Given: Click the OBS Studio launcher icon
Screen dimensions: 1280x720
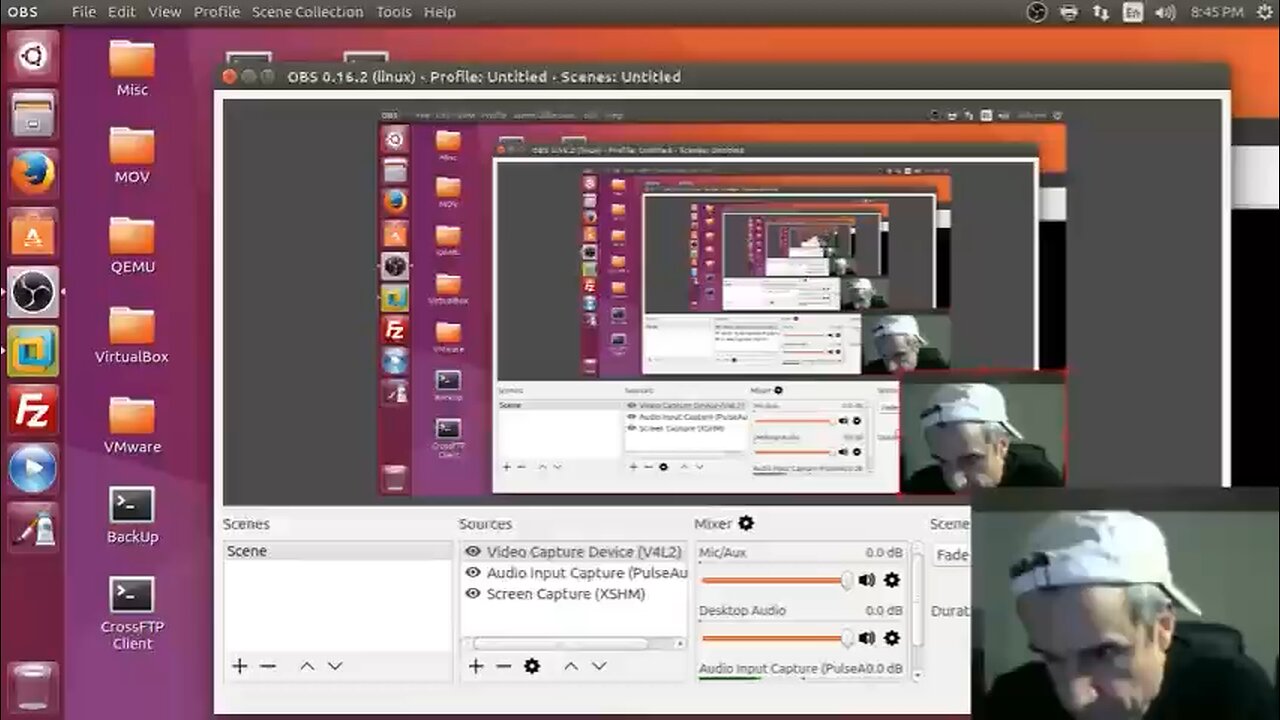Looking at the screenshot, I should [33, 292].
